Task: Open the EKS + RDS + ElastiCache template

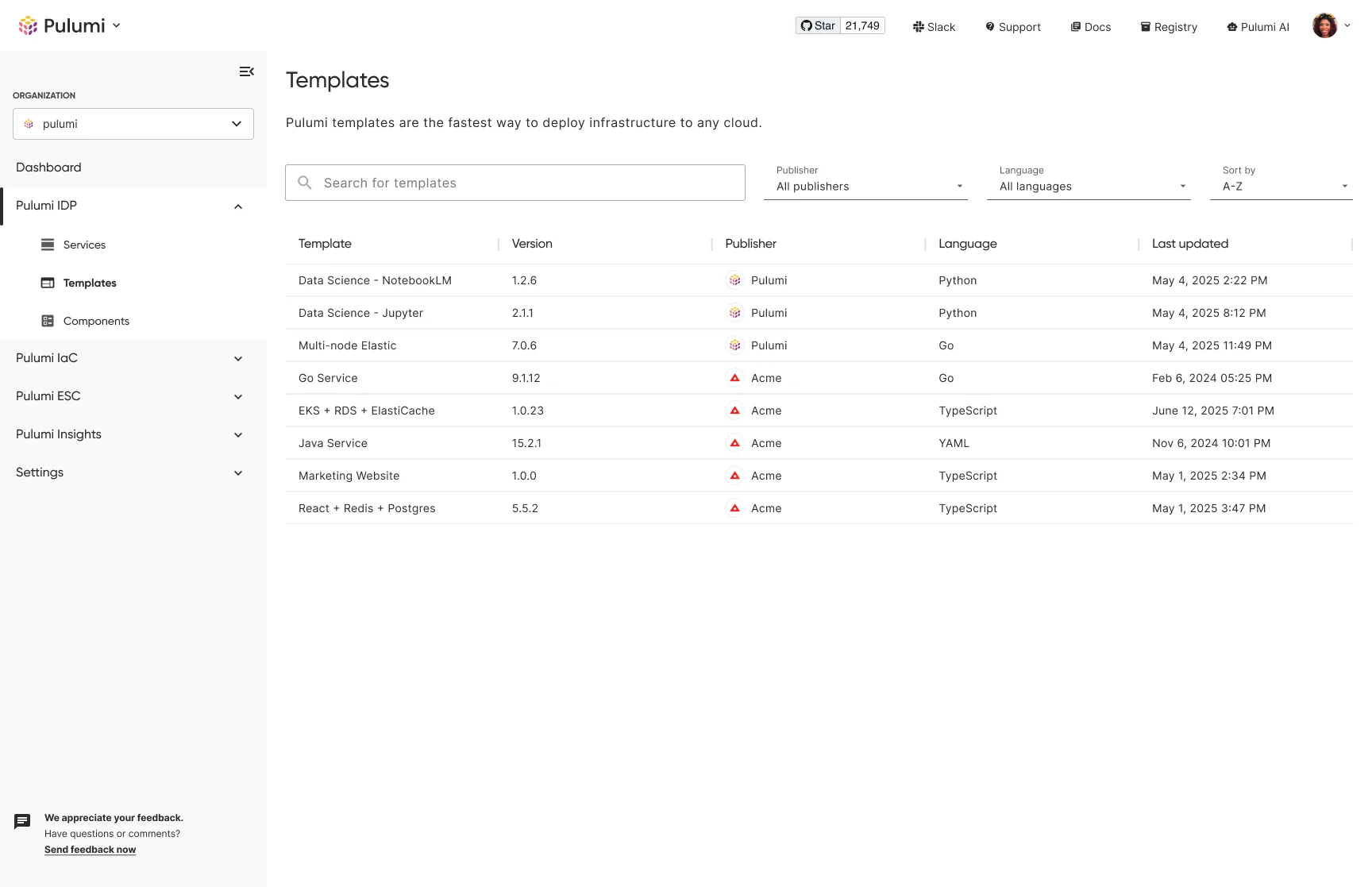Action: click(366, 411)
